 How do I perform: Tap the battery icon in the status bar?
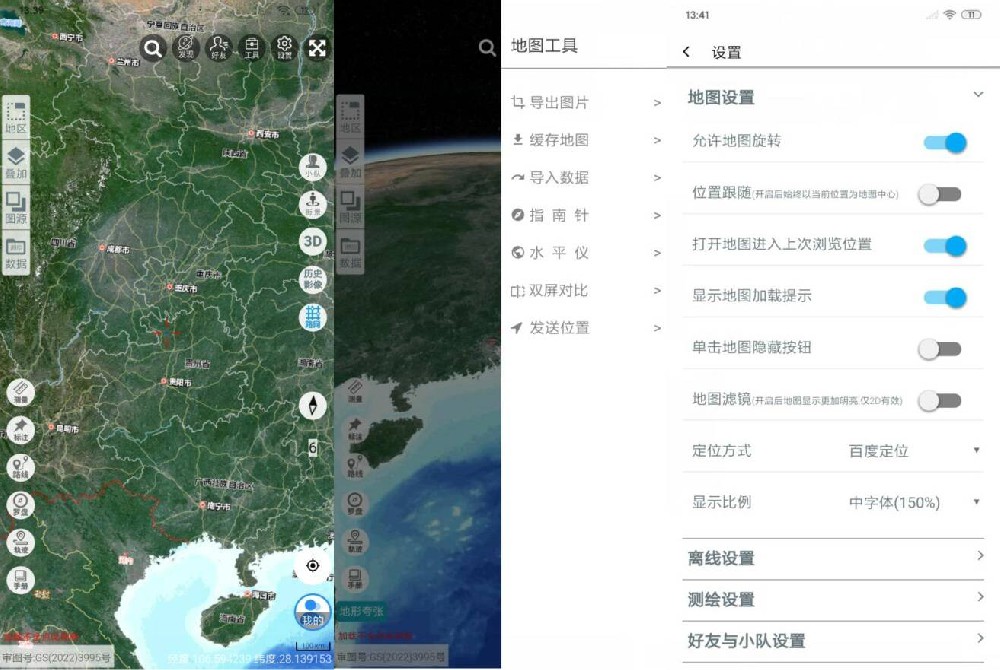[x=971, y=15]
